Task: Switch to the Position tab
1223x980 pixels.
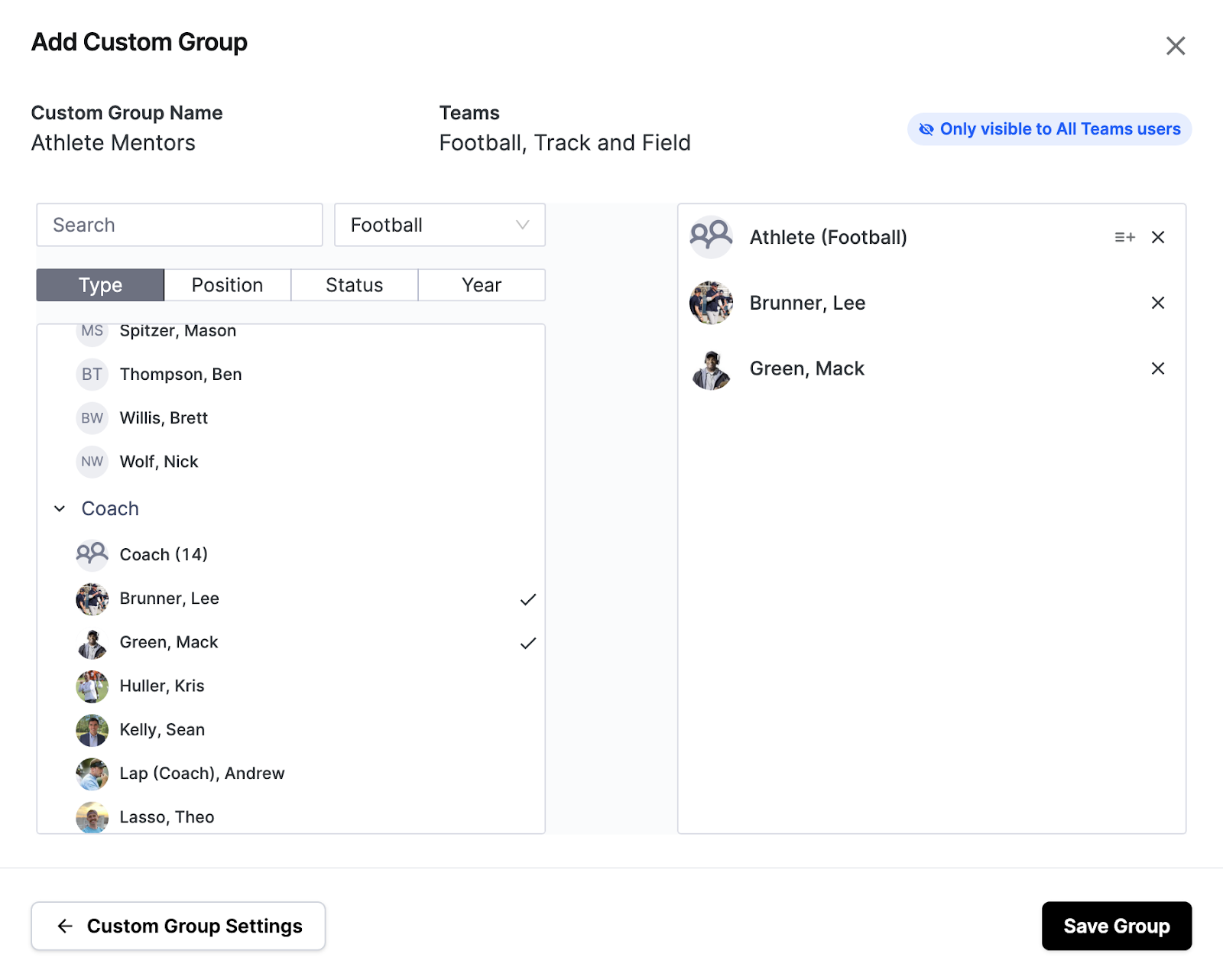Action: [227, 284]
